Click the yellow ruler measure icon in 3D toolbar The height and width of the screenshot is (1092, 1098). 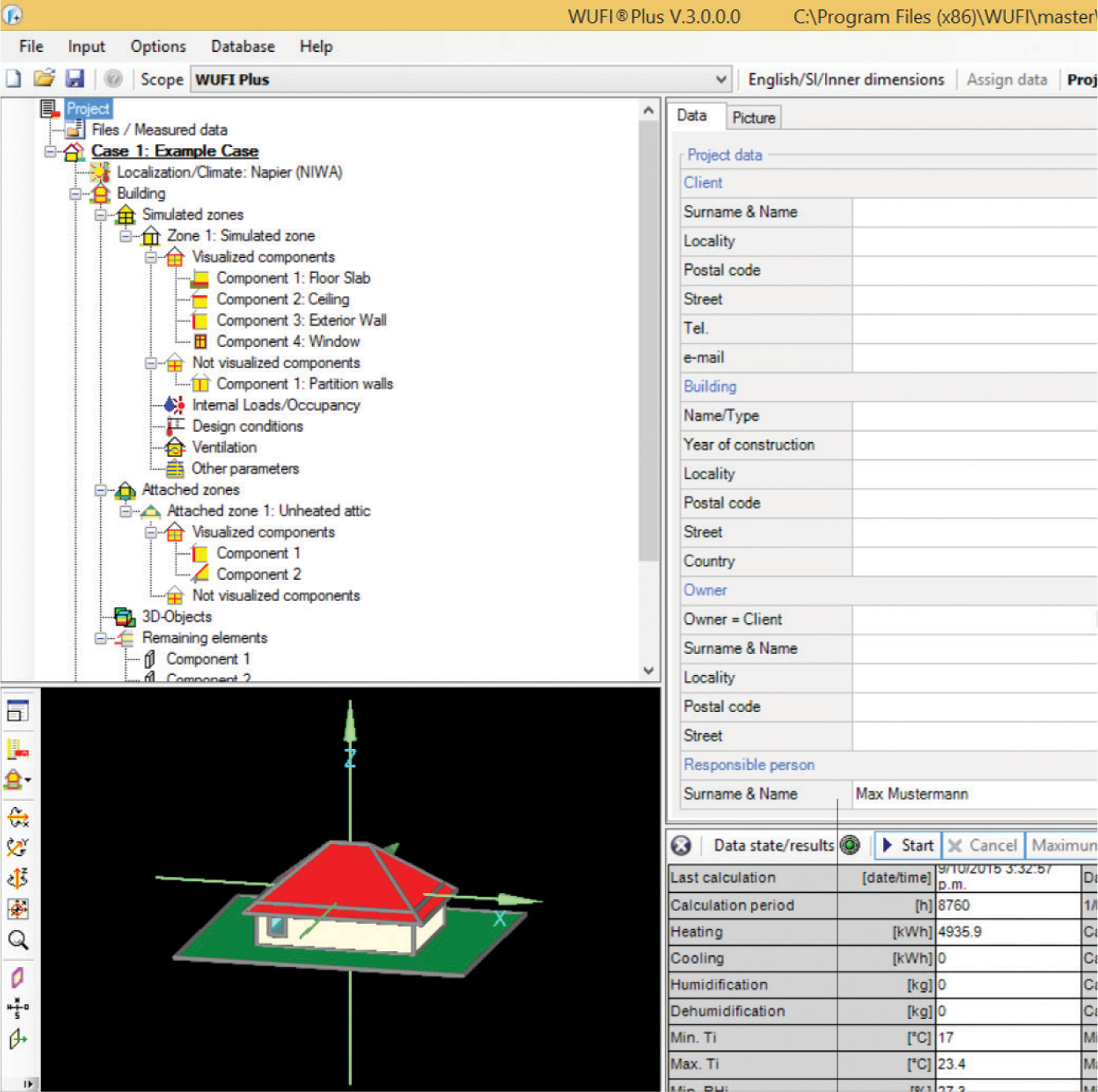pyautogui.click(x=17, y=749)
